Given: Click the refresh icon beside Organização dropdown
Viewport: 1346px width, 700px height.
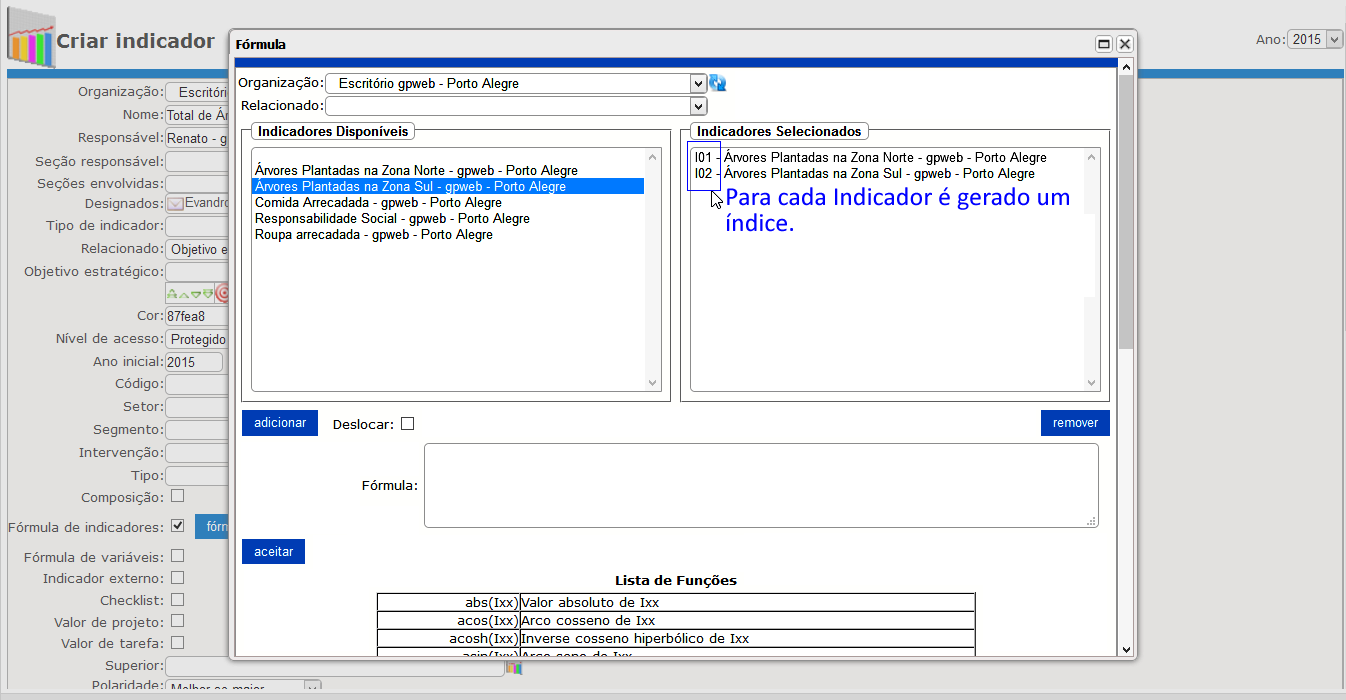Looking at the screenshot, I should tap(717, 84).
